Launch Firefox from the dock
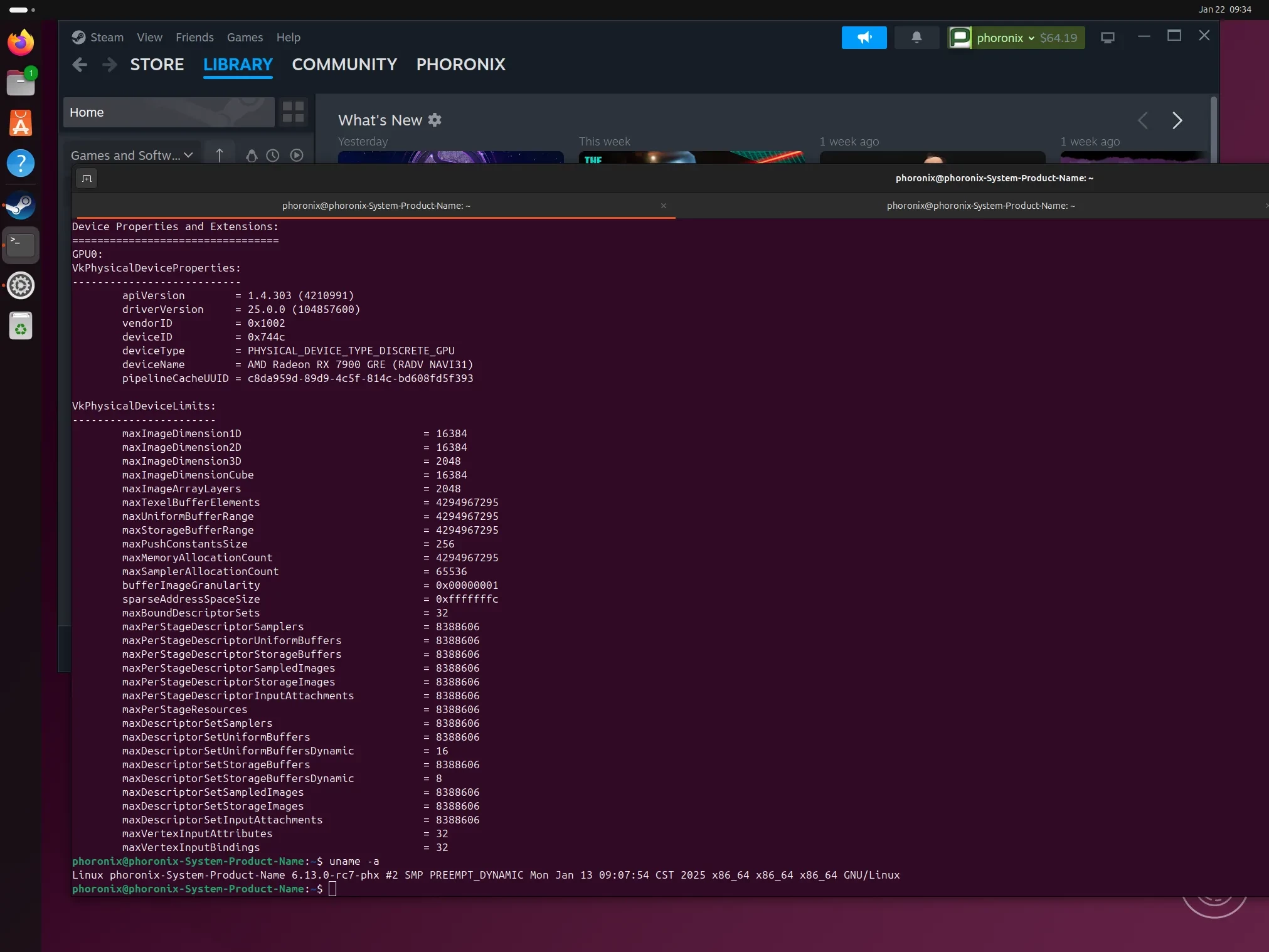The image size is (1269, 952). 21,43
